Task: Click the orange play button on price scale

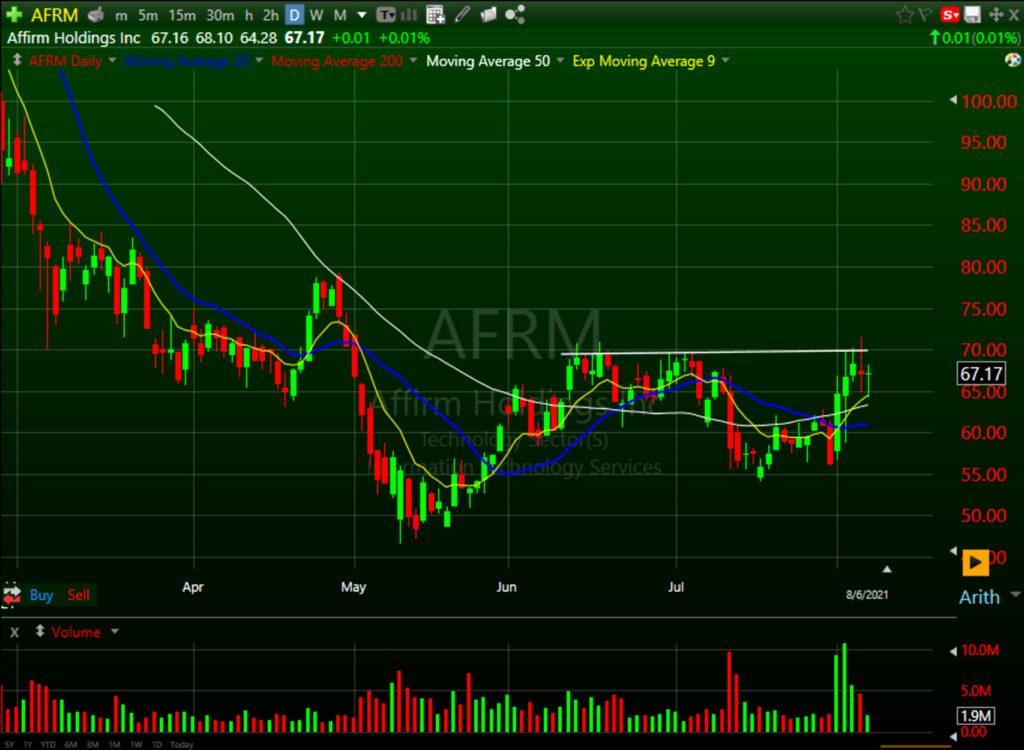Action: coord(976,562)
